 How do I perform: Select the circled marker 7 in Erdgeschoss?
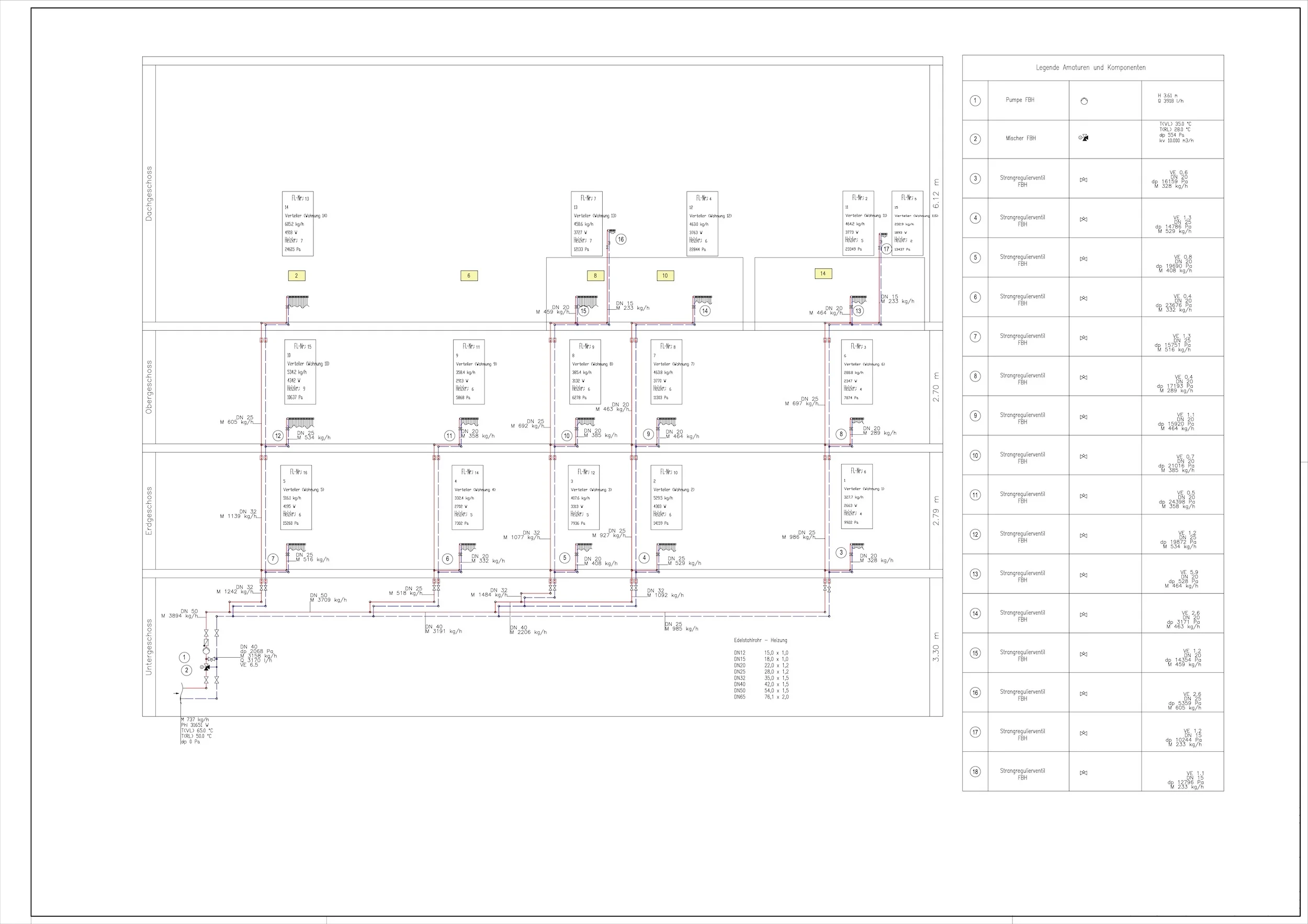(x=273, y=559)
